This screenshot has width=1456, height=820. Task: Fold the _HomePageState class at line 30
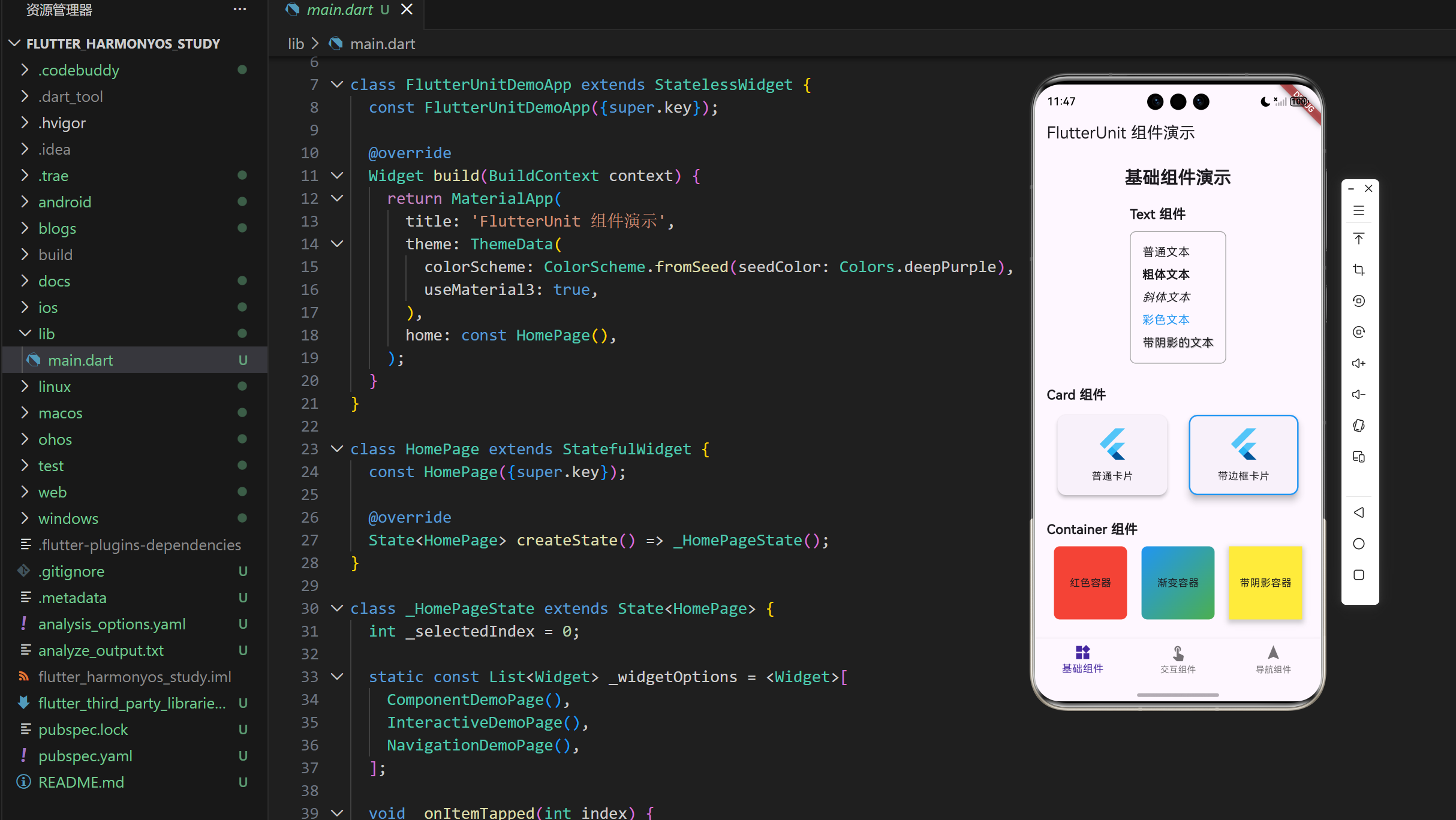[x=337, y=608]
